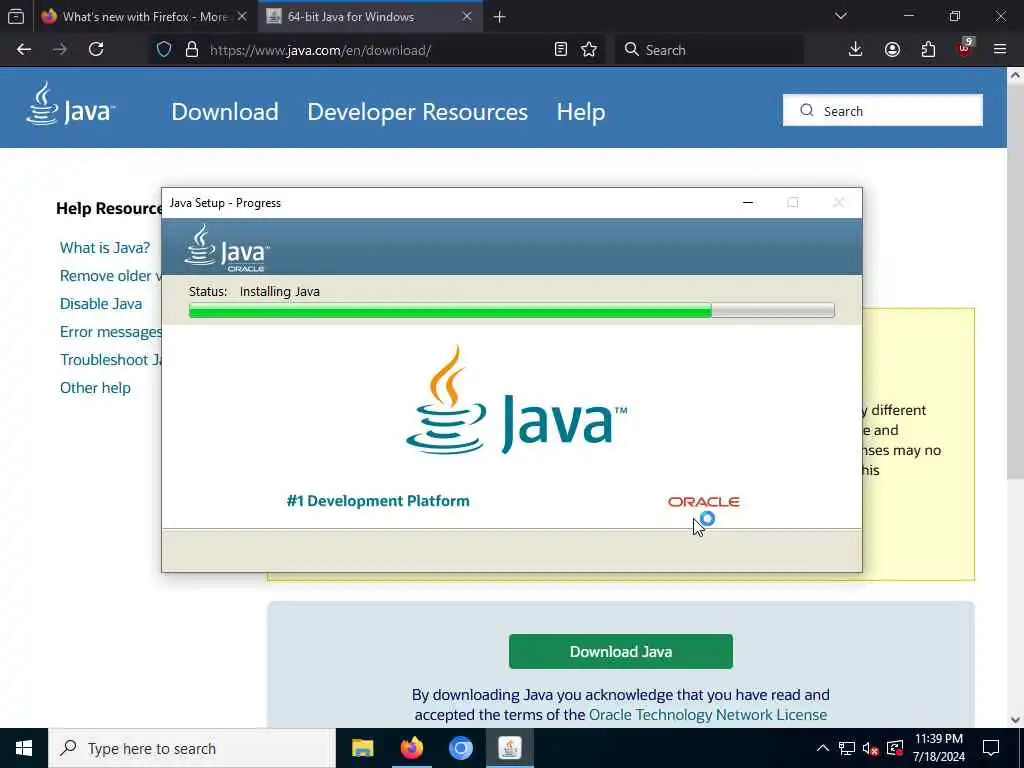
Task: Close the What's new with Firefox tab
Action: pos(242,17)
